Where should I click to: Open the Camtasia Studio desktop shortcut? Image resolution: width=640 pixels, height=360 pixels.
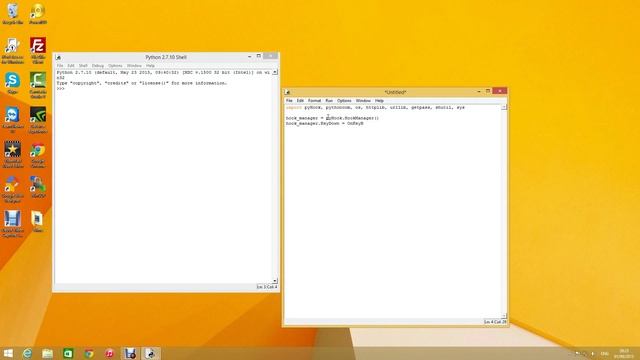click(38, 85)
